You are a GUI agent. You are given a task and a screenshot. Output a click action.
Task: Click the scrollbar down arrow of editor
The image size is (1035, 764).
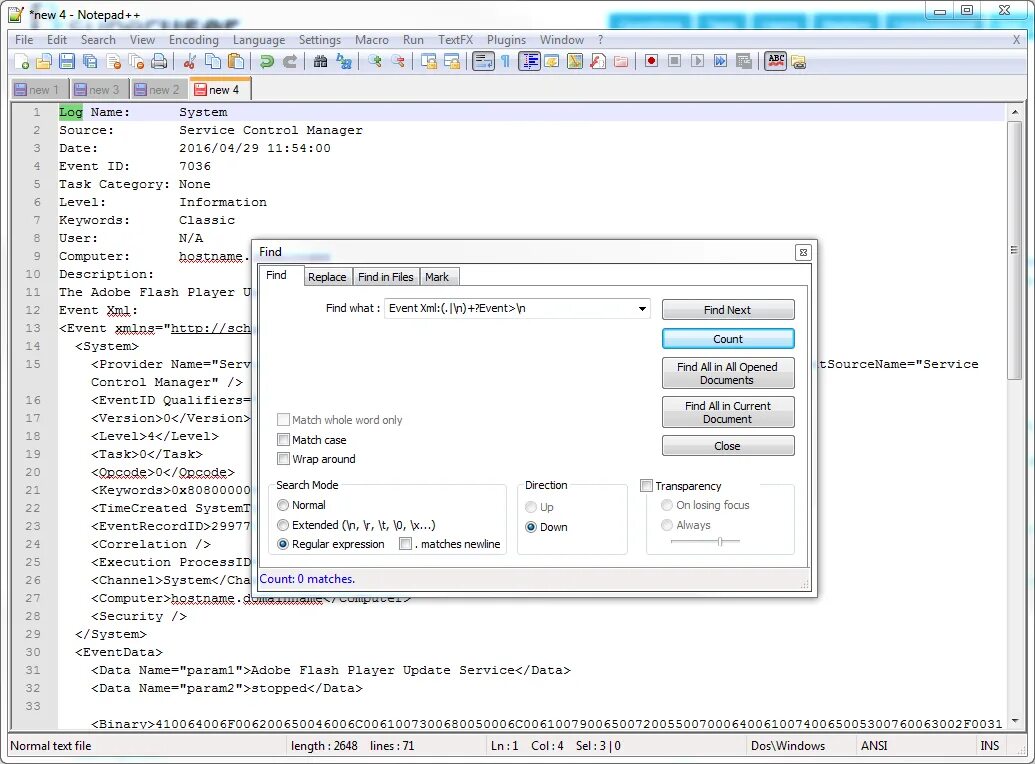click(x=1015, y=721)
